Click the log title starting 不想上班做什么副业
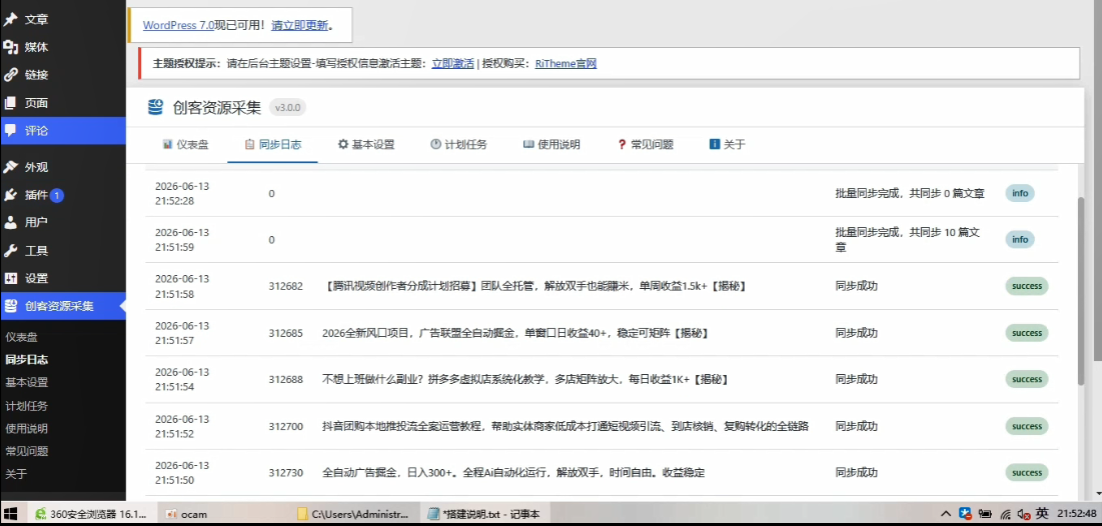Image resolution: width=1102 pixels, height=526 pixels. pos(526,379)
